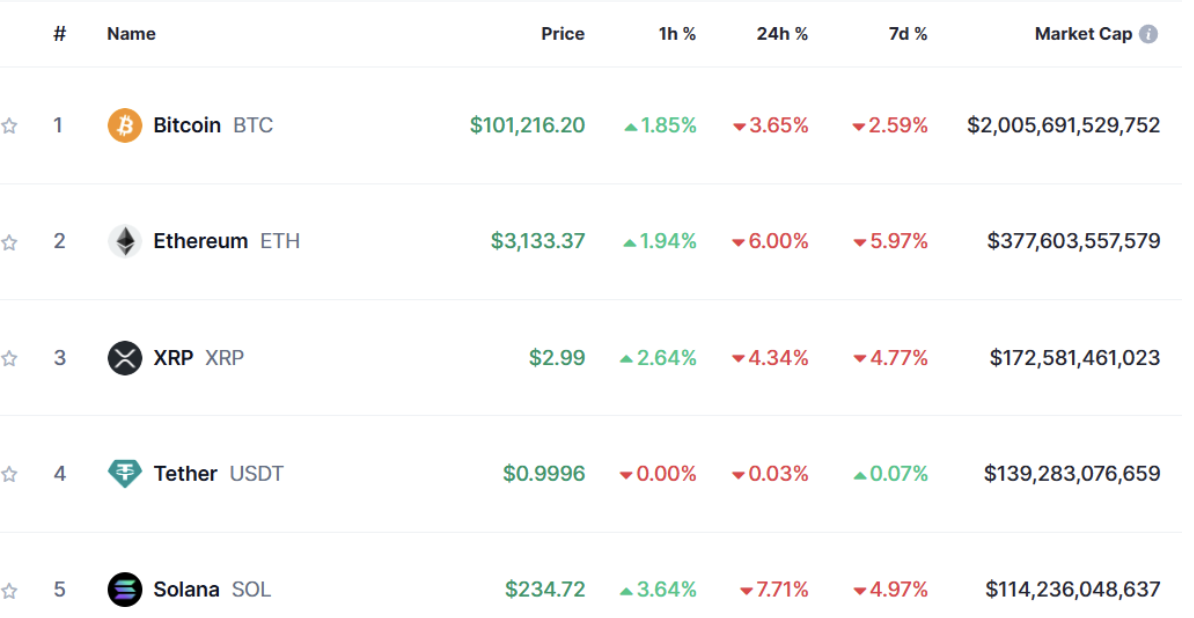Mark Solana as favorite with star
The image size is (1194, 618).
pos(10,590)
